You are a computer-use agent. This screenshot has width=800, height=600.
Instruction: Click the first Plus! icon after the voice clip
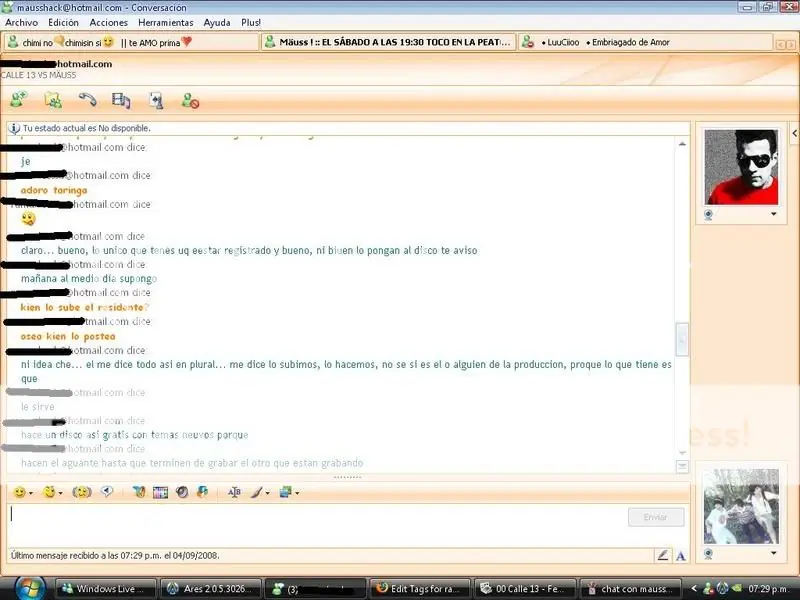[139, 492]
